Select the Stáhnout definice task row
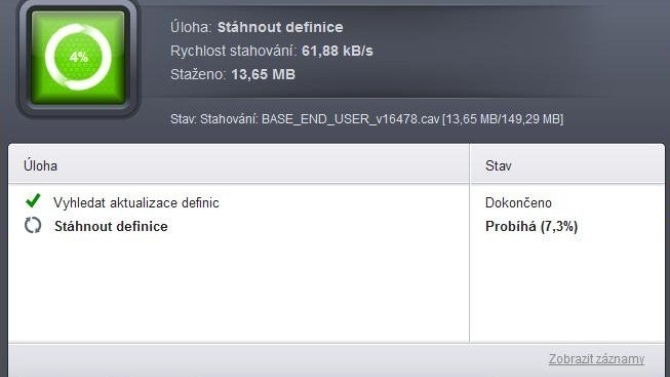Image resolution: width=670 pixels, height=377 pixels. [239, 226]
